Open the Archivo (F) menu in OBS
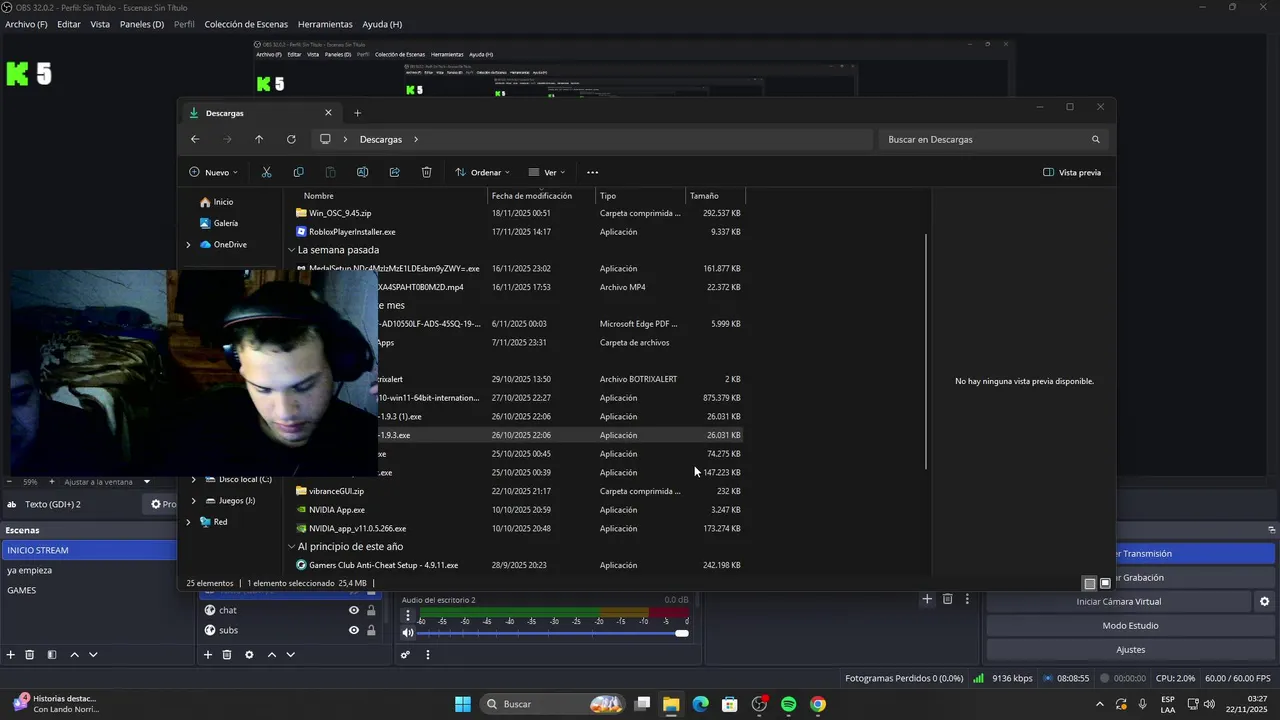Image resolution: width=1280 pixels, height=720 pixels. [x=26, y=24]
